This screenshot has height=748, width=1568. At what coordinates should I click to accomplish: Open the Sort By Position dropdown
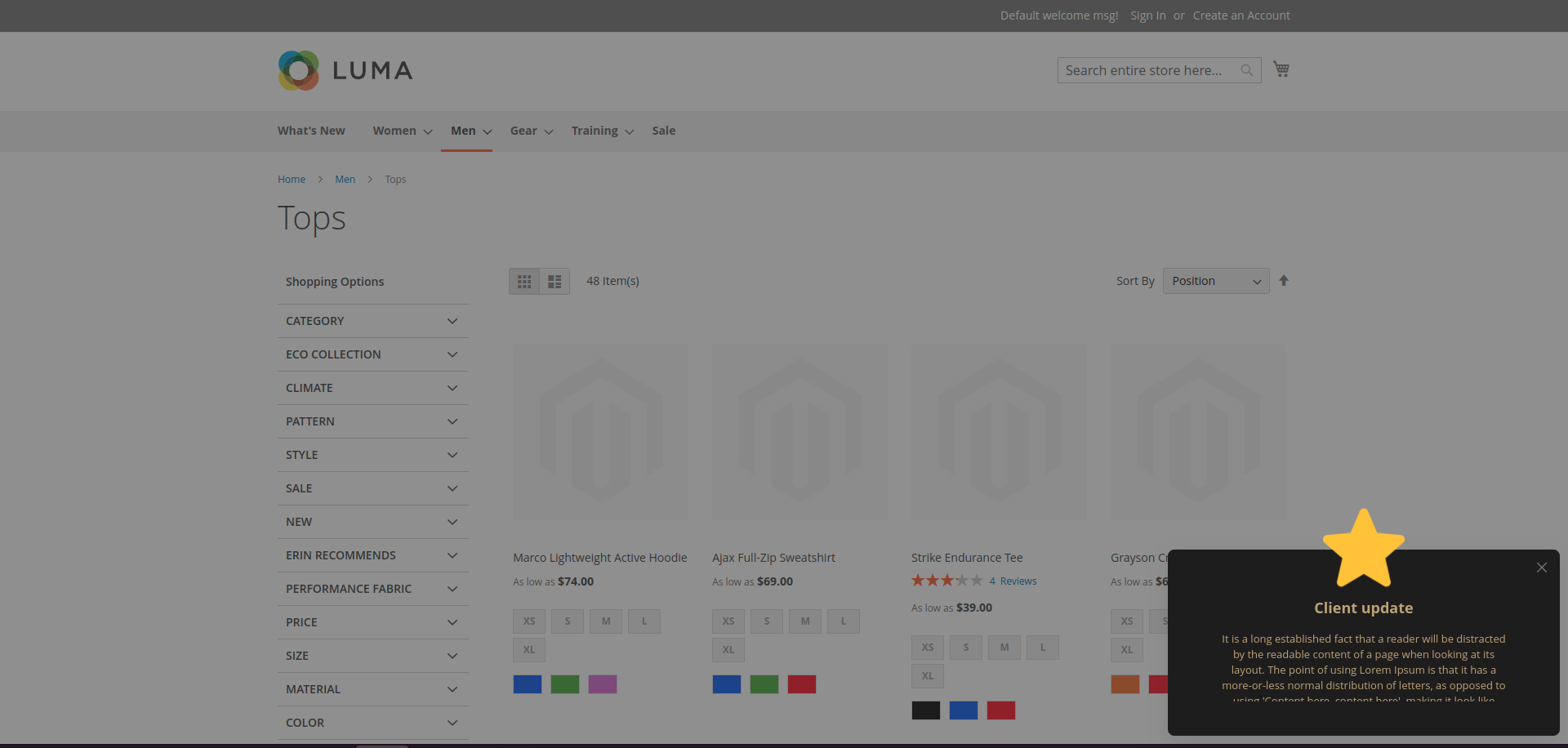pos(1216,281)
